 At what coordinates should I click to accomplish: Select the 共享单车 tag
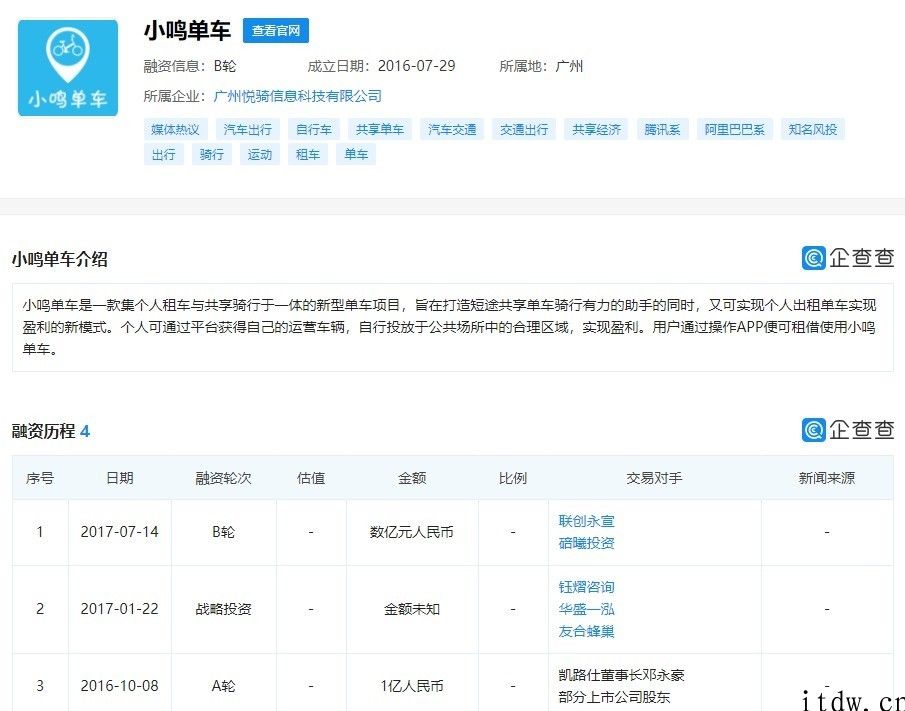coord(380,129)
